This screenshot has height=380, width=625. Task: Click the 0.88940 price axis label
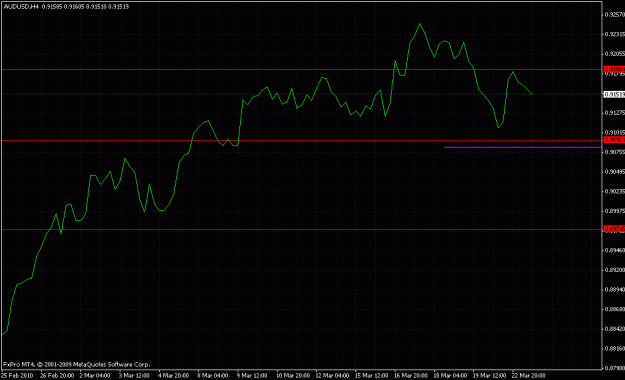click(615, 289)
